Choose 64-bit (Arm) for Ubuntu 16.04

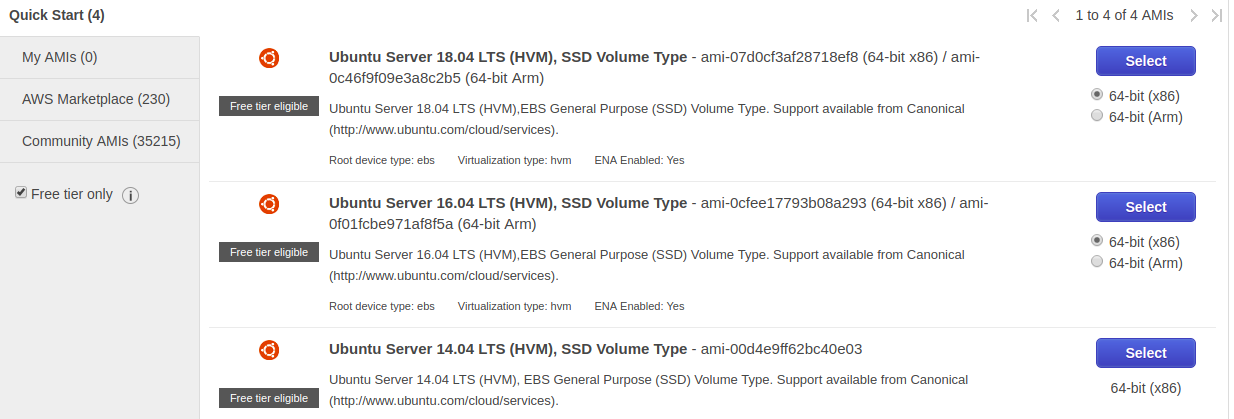(1097, 262)
